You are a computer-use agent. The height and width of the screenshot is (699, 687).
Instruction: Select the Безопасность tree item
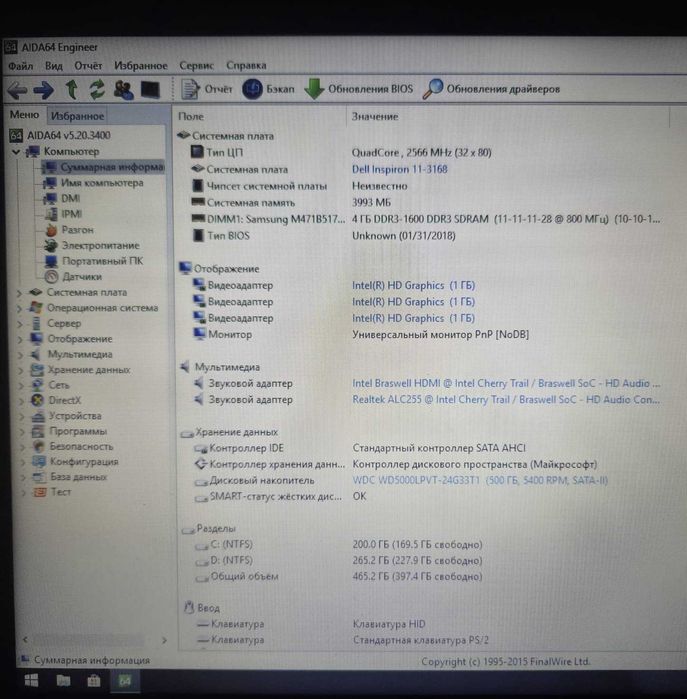73,446
